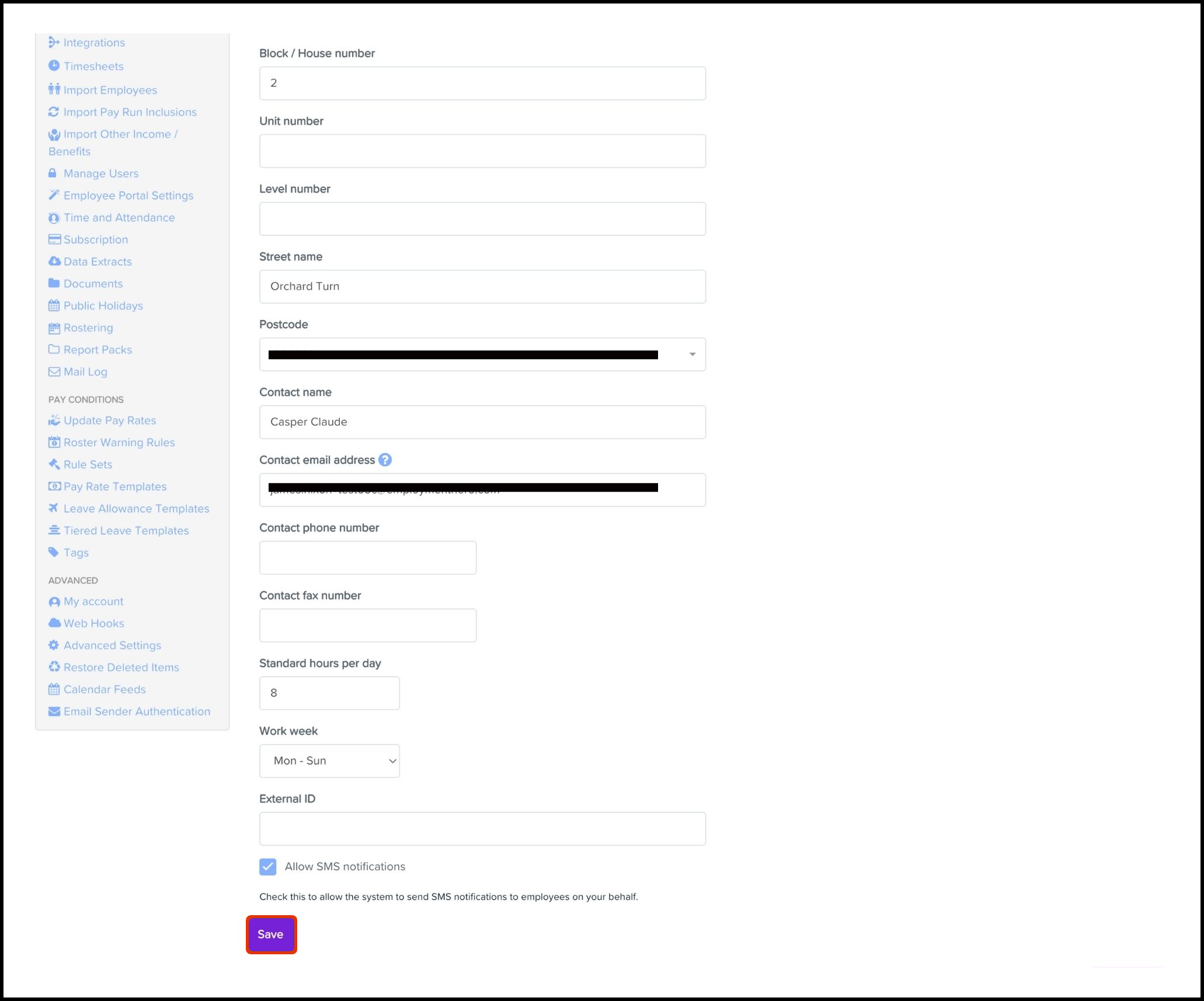Image resolution: width=1204 pixels, height=1001 pixels.
Task: Uncheck Allow SMS notifications checkbox
Action: tap(268, 867)
